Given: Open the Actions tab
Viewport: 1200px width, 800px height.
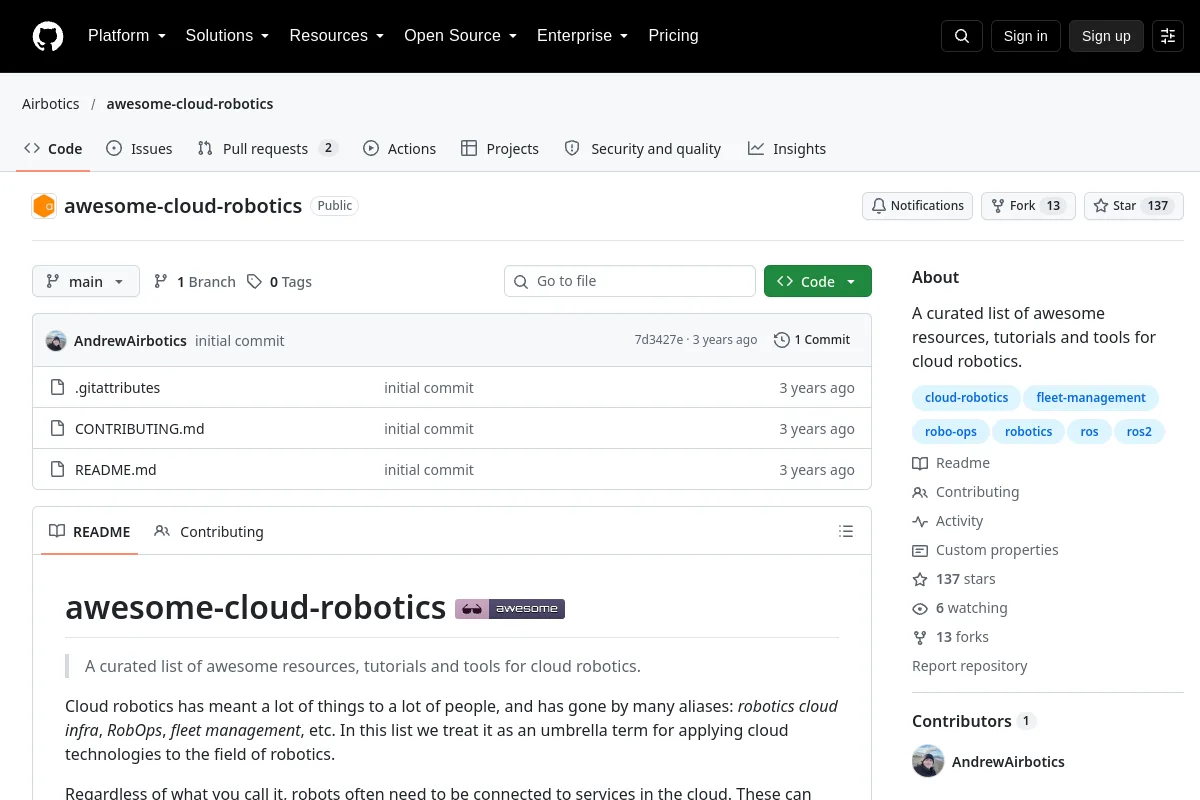Looking at the screenshot, I should coord(399,149).
